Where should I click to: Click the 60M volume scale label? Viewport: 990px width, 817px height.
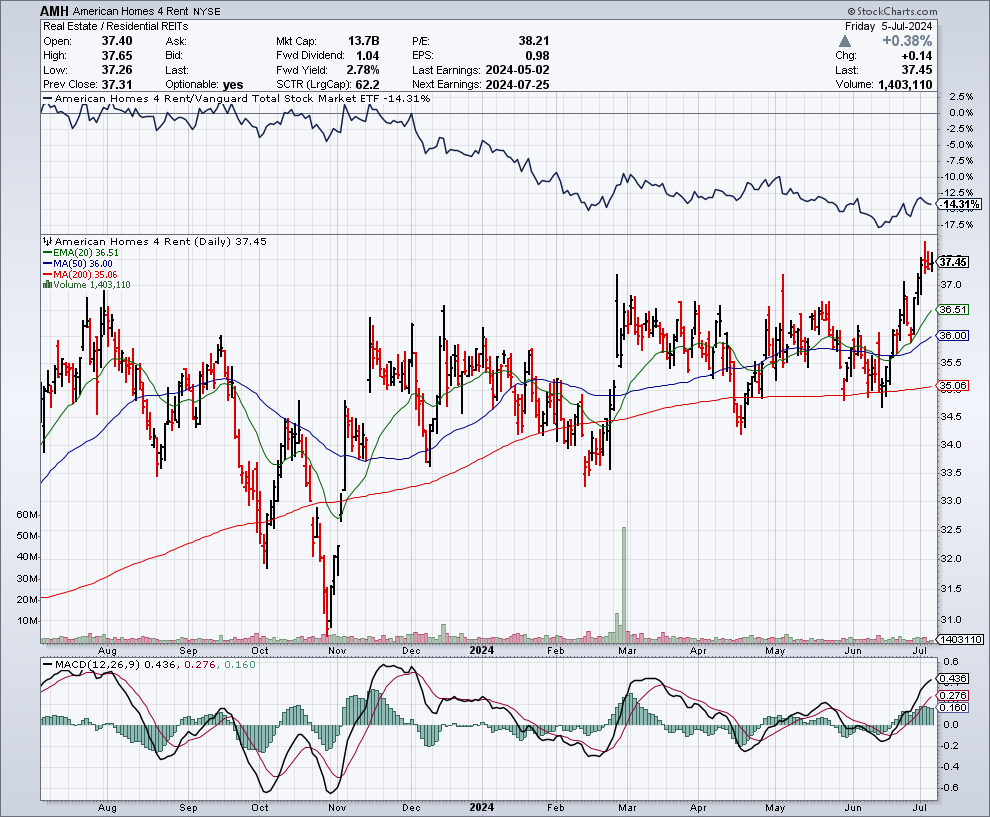coord(27,515)
